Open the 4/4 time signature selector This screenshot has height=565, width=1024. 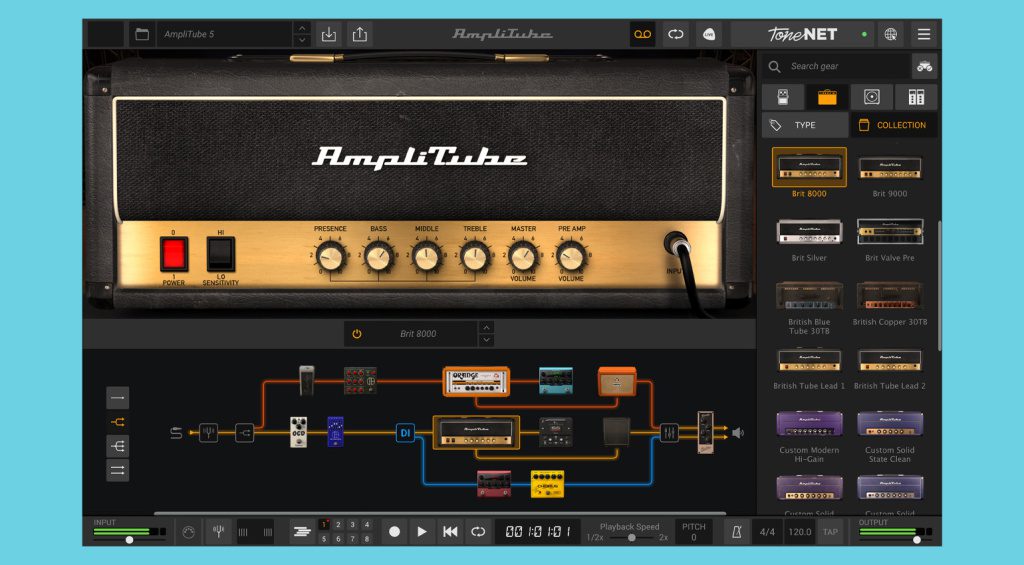click(x=767, y=532)
